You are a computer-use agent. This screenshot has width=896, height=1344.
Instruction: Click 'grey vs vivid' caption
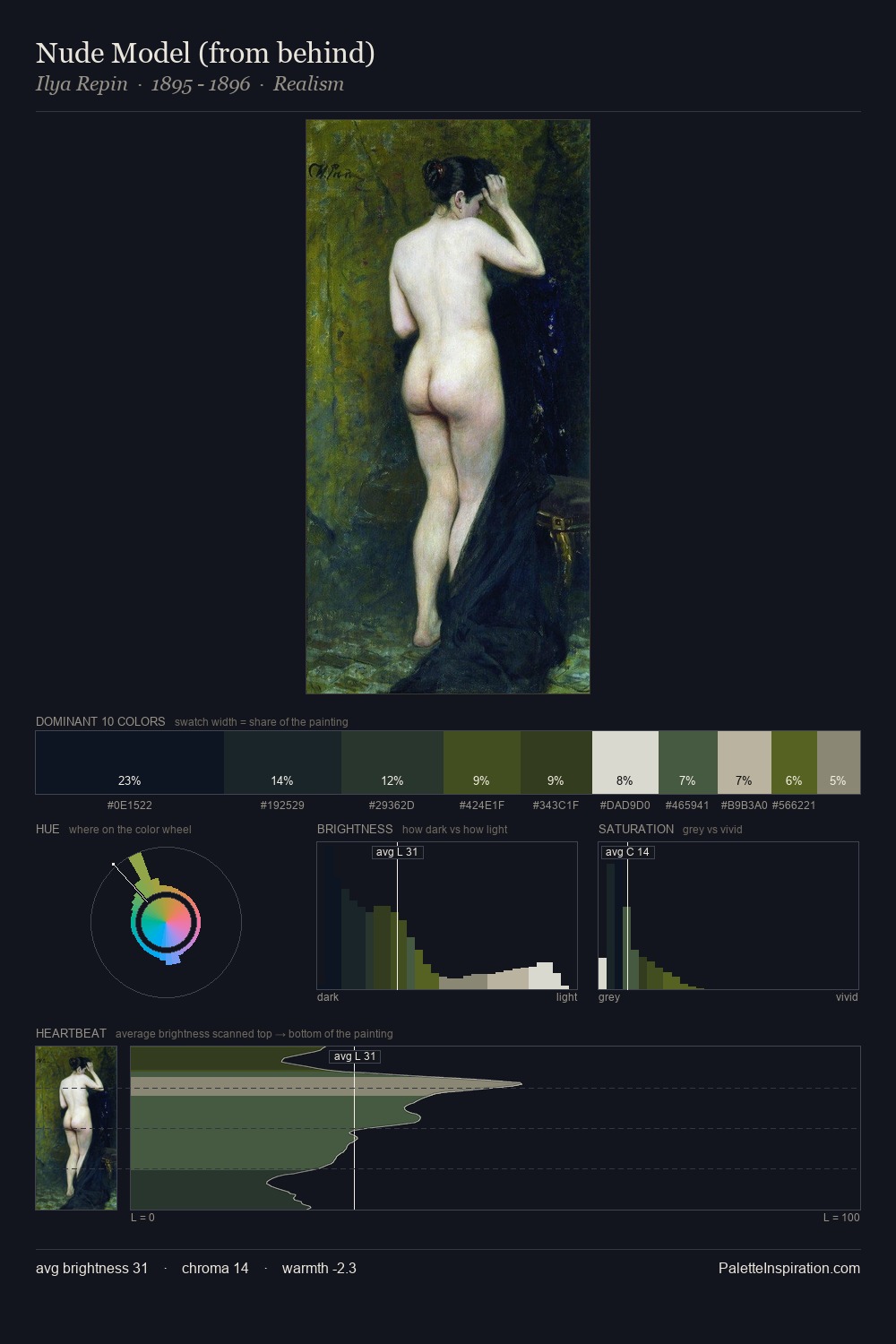[x=712, y=830]
